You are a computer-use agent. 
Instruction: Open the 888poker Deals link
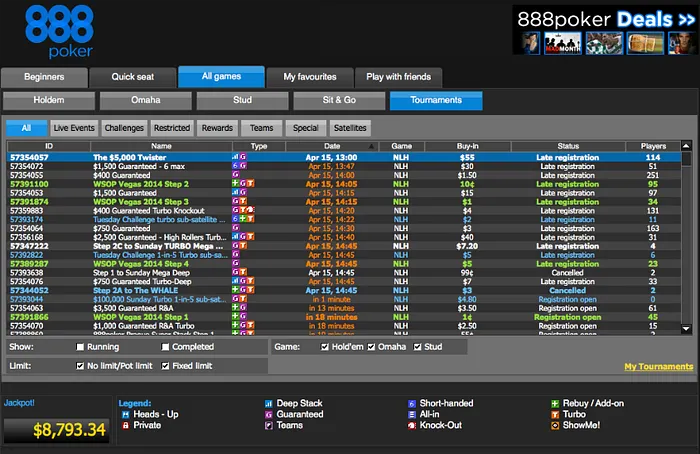coord(606,19)
